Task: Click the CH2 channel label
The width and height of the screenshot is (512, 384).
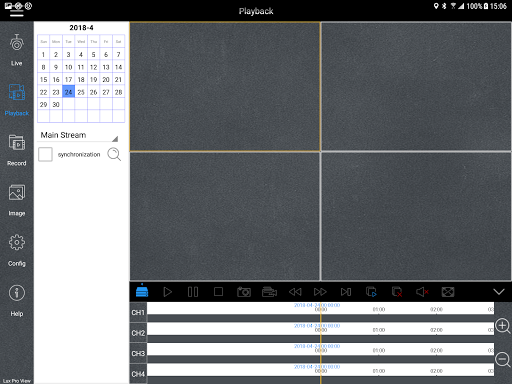Action: click(138, 333)
